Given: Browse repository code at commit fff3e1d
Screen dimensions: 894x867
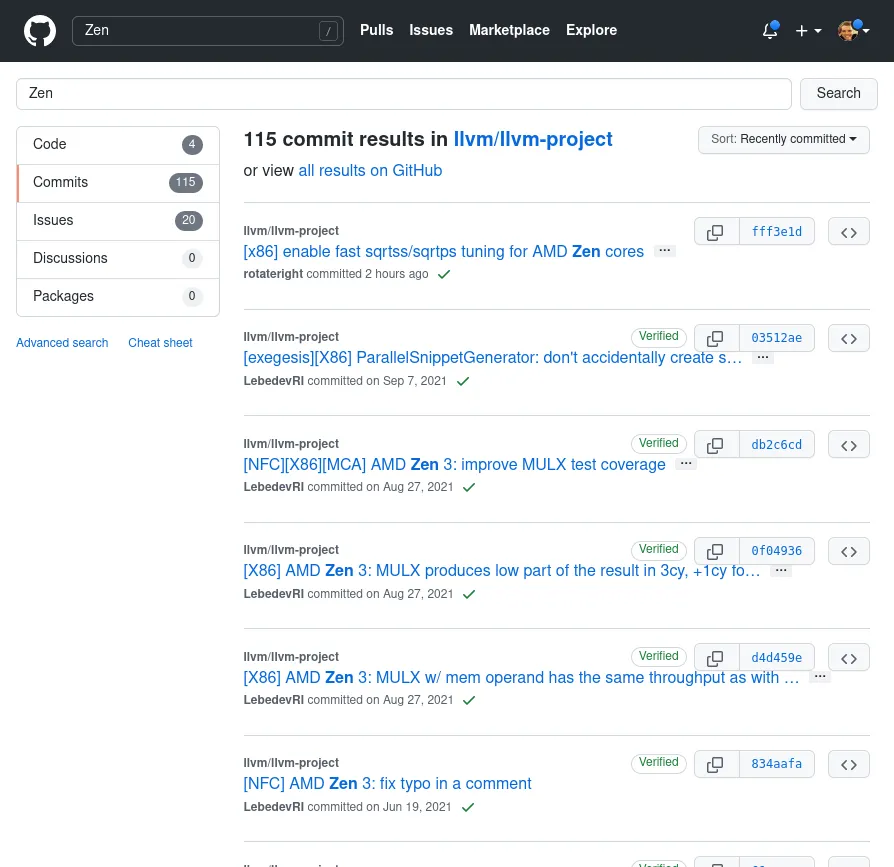Looking at the screenshot, I should pos(849,231).
